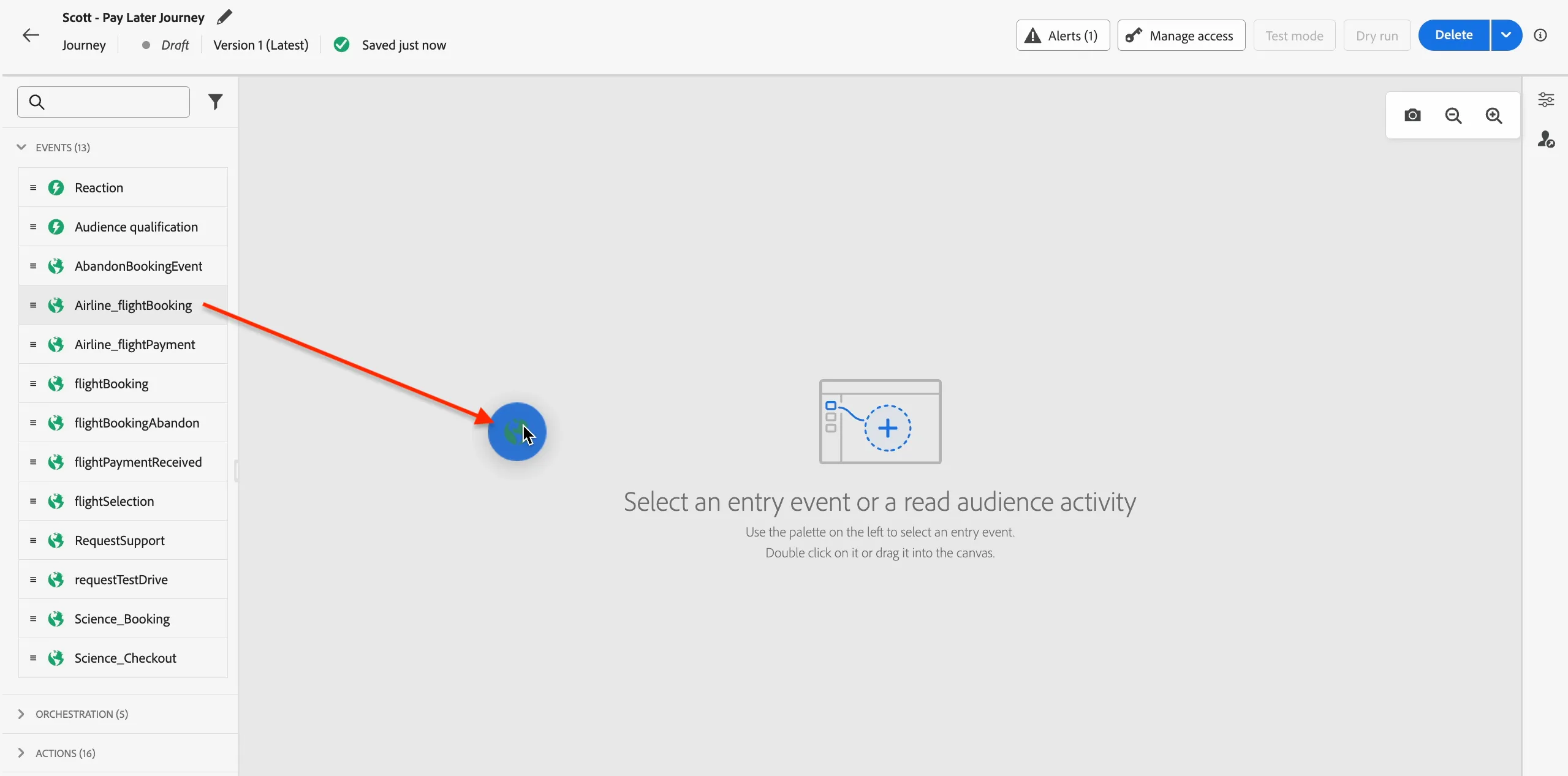
Task: Select flightBookingAbandon event
Action: pyautogui.click(x=123, y=423)
